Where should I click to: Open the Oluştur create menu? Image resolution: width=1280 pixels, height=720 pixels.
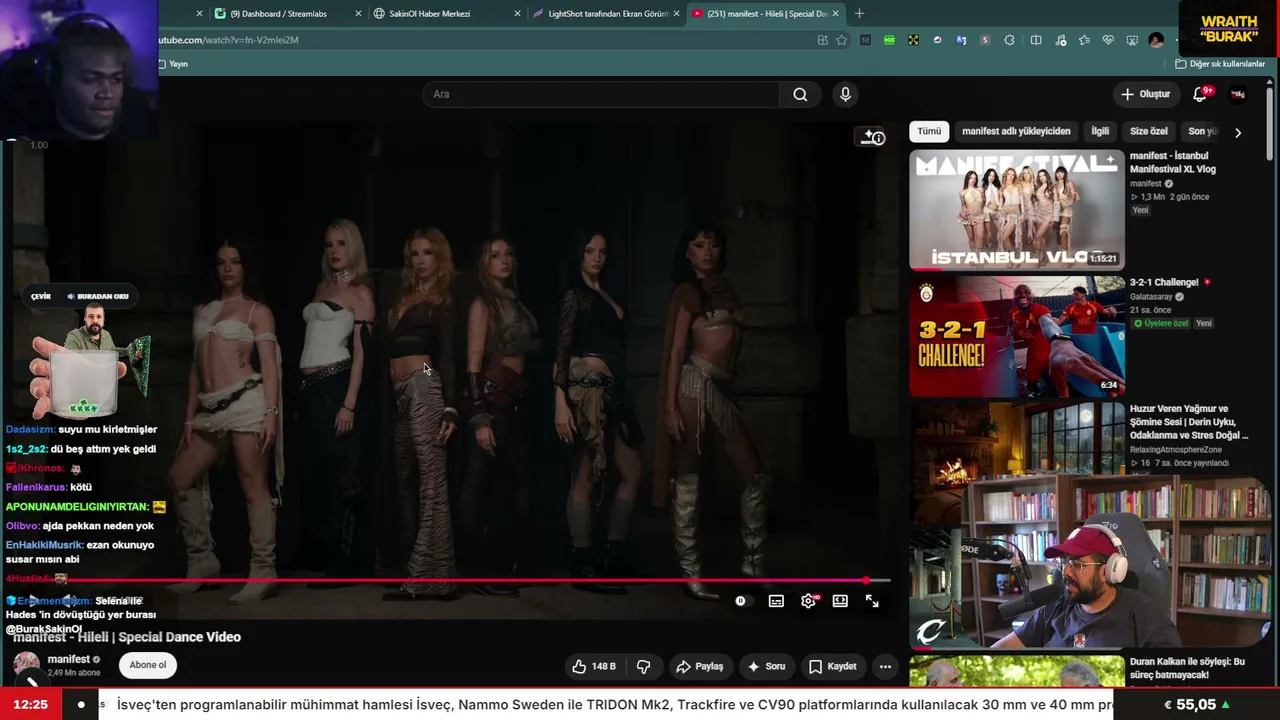click(x=1145, y=94)
